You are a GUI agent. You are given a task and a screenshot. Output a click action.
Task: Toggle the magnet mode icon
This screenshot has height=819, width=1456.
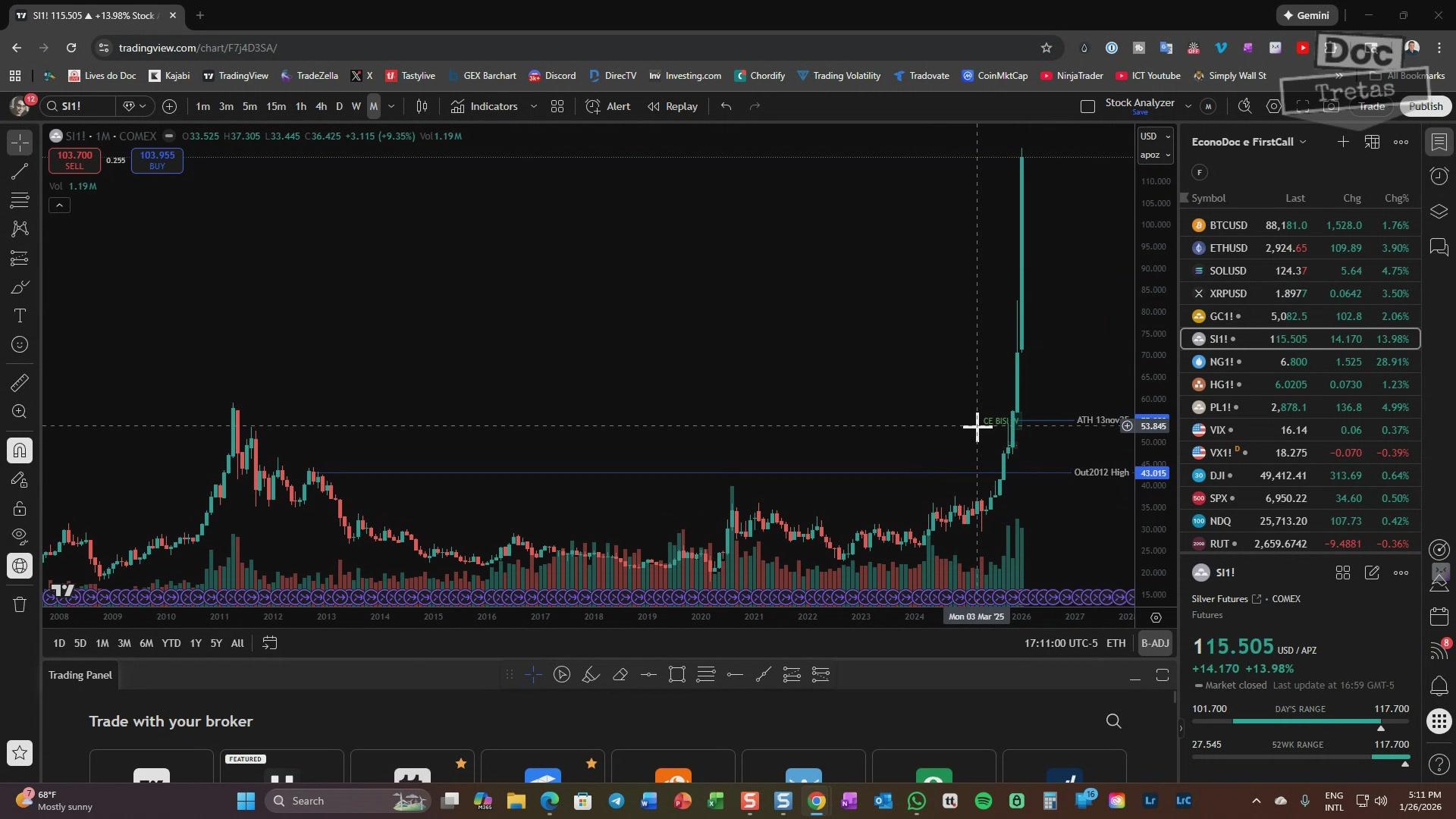[x=20, y=451]
